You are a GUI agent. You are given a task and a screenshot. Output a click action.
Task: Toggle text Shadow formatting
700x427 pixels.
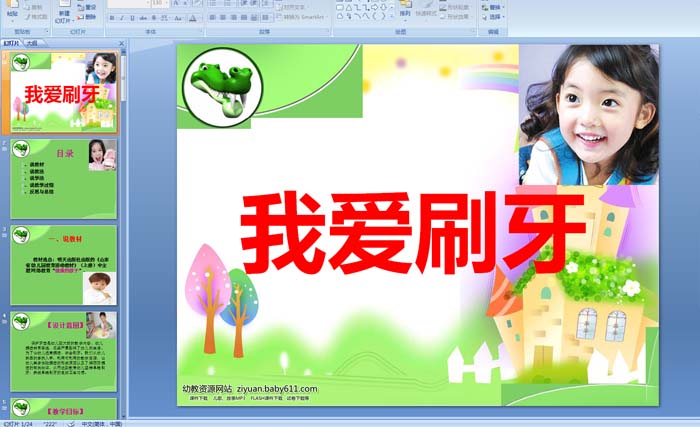point(154,18)
